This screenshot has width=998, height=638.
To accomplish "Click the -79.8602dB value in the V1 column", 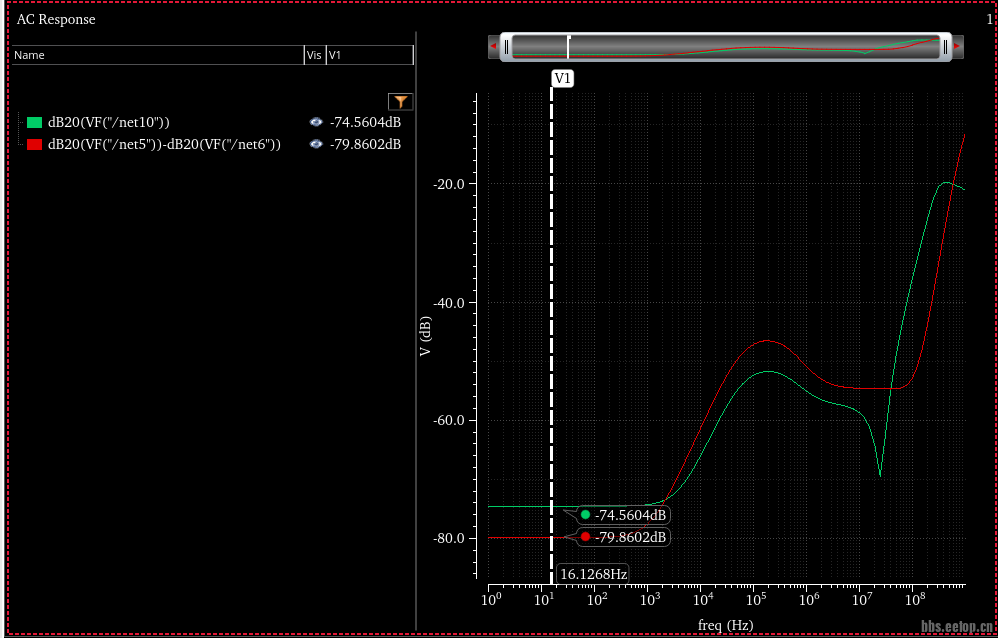I will coord(365,145).
